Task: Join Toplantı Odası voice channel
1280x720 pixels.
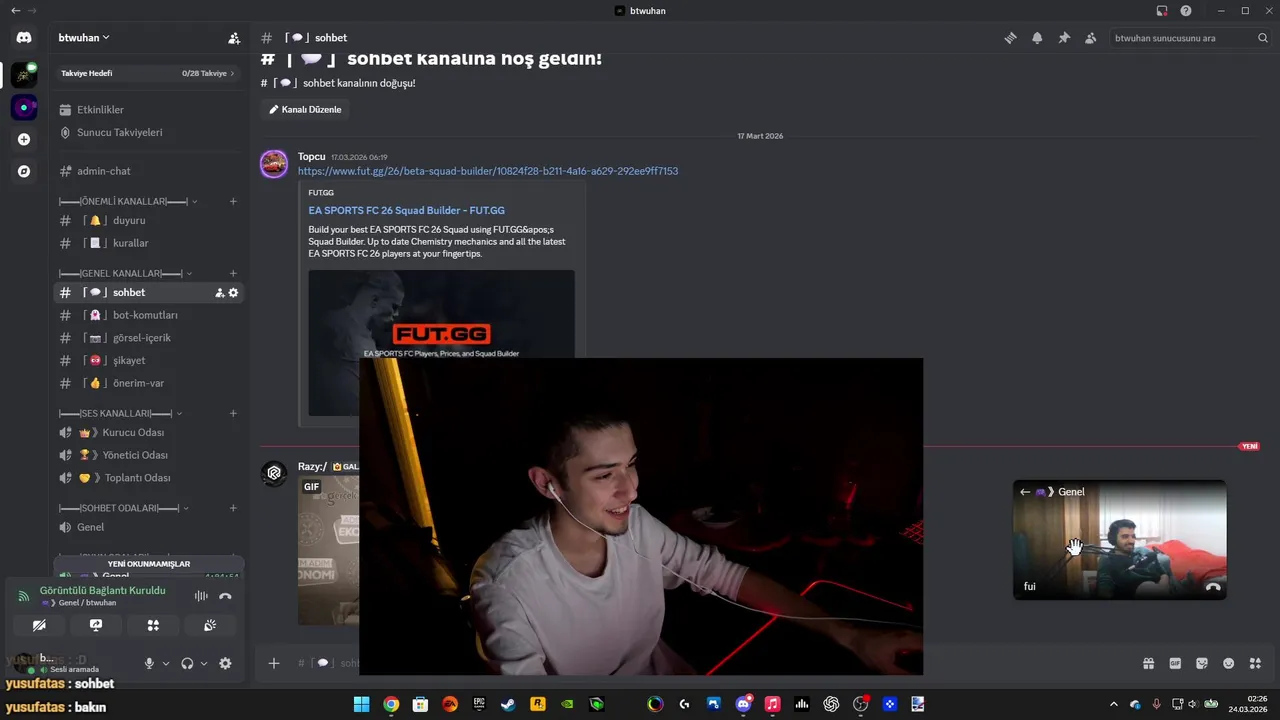Action: tap(148, 478)
